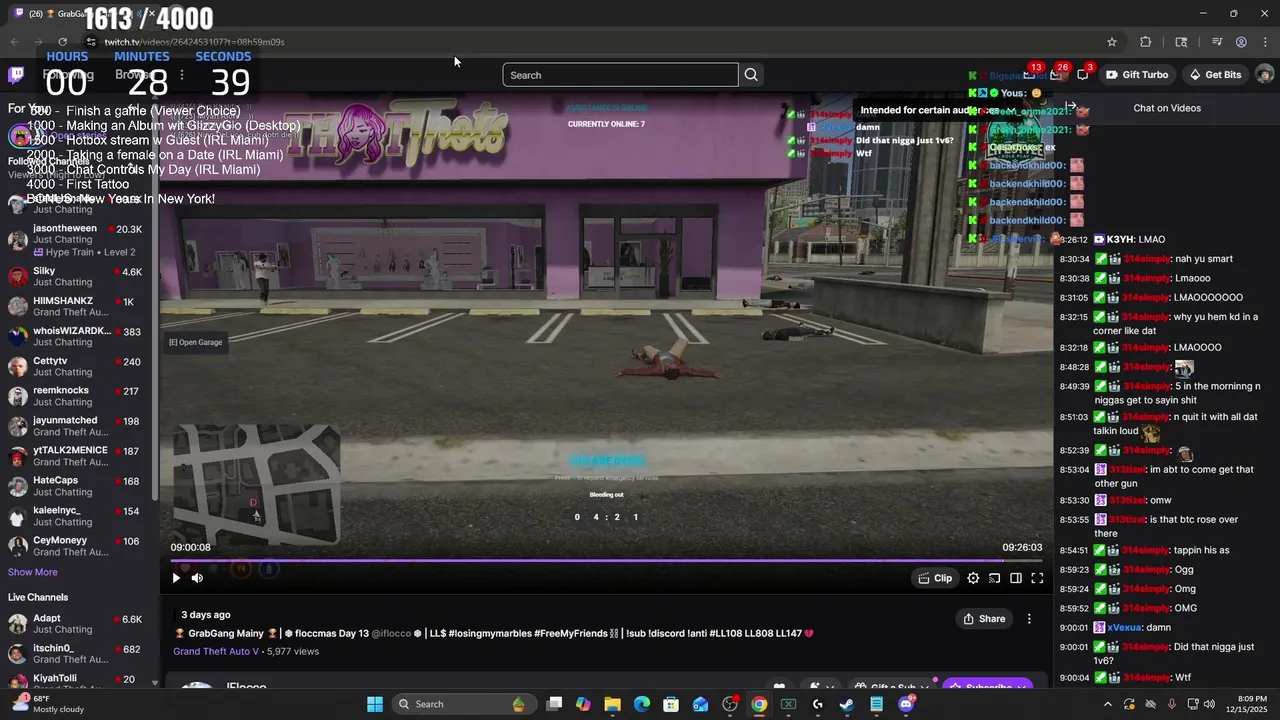Viewport: 1280px width, 720px height.
Task: Create a Clip from this video
Action: pyautogui.click(x=935, y=578)
